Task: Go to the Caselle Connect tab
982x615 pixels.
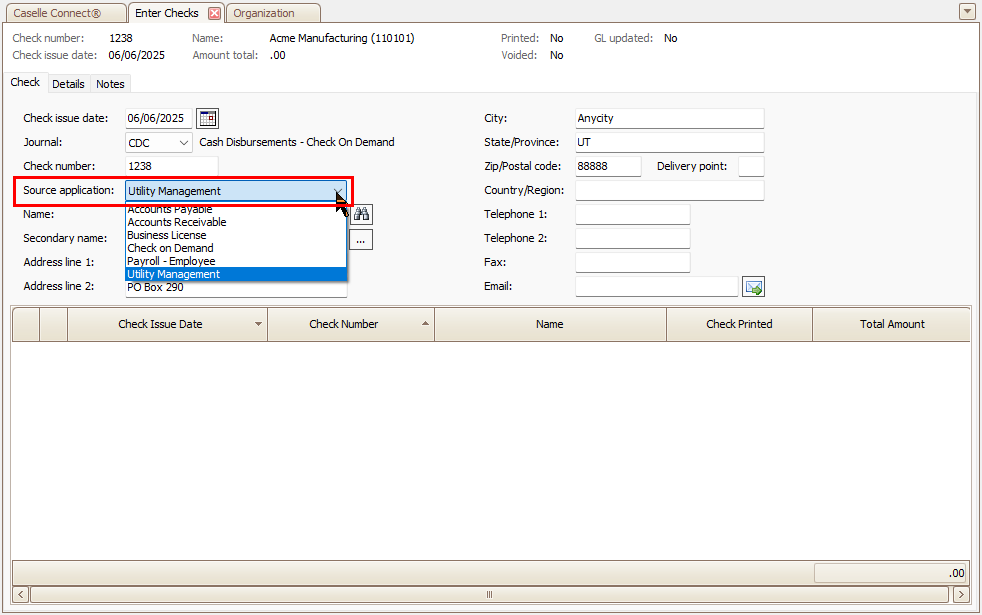Action: pyautogui.click(x=63, y=13)
